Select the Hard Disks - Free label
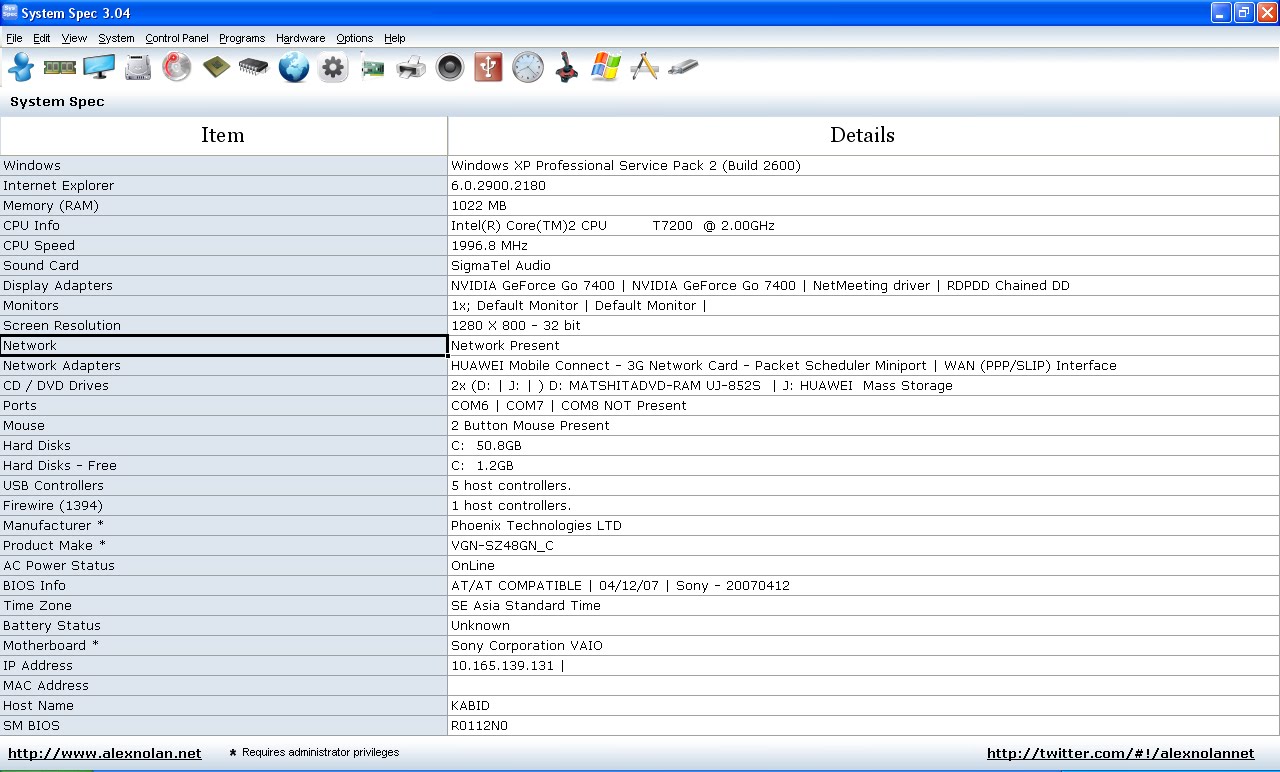The height and width of the screenshot is (772, 1280). click(x=60, y=466)
